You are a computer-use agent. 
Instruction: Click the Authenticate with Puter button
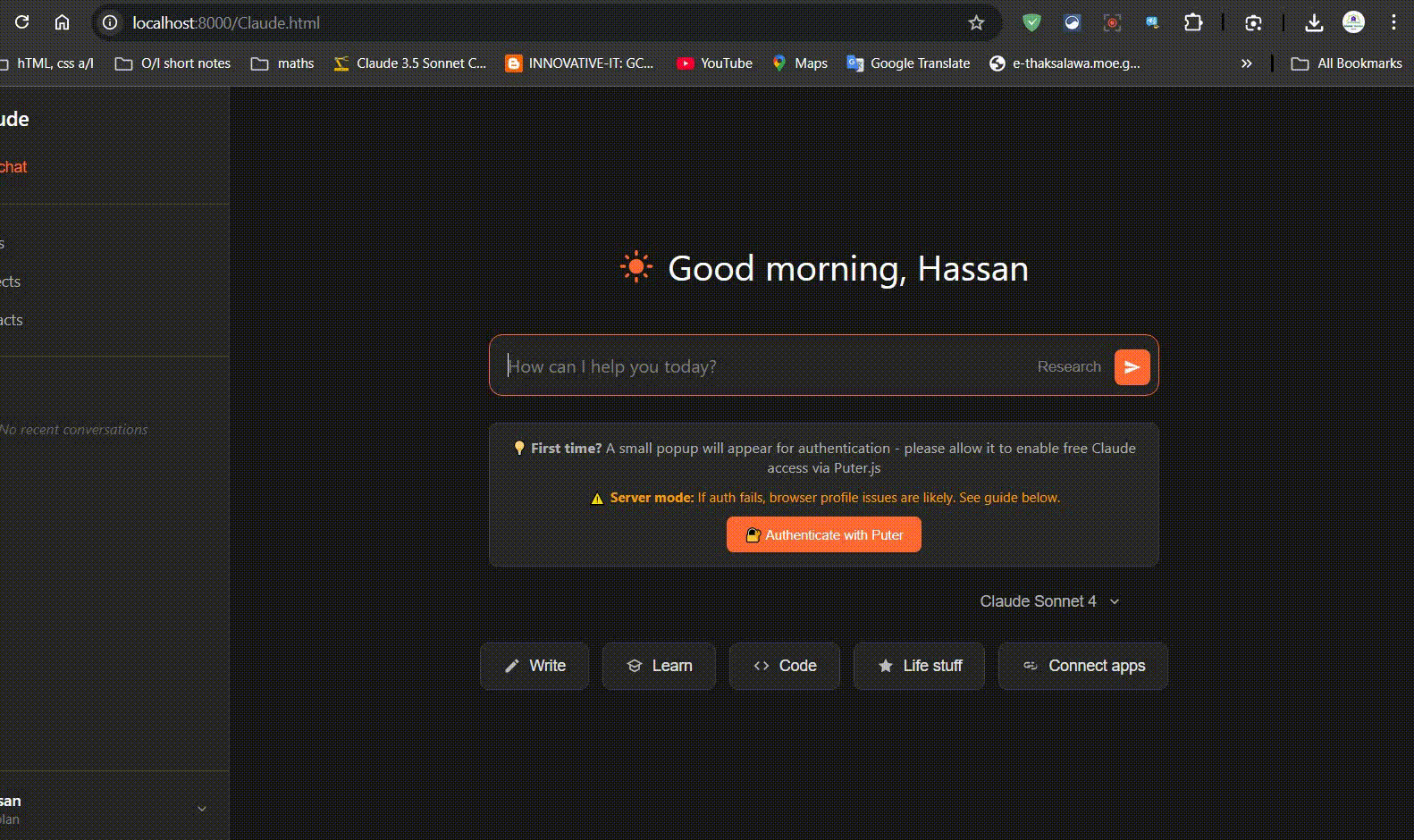pos(823,534)
